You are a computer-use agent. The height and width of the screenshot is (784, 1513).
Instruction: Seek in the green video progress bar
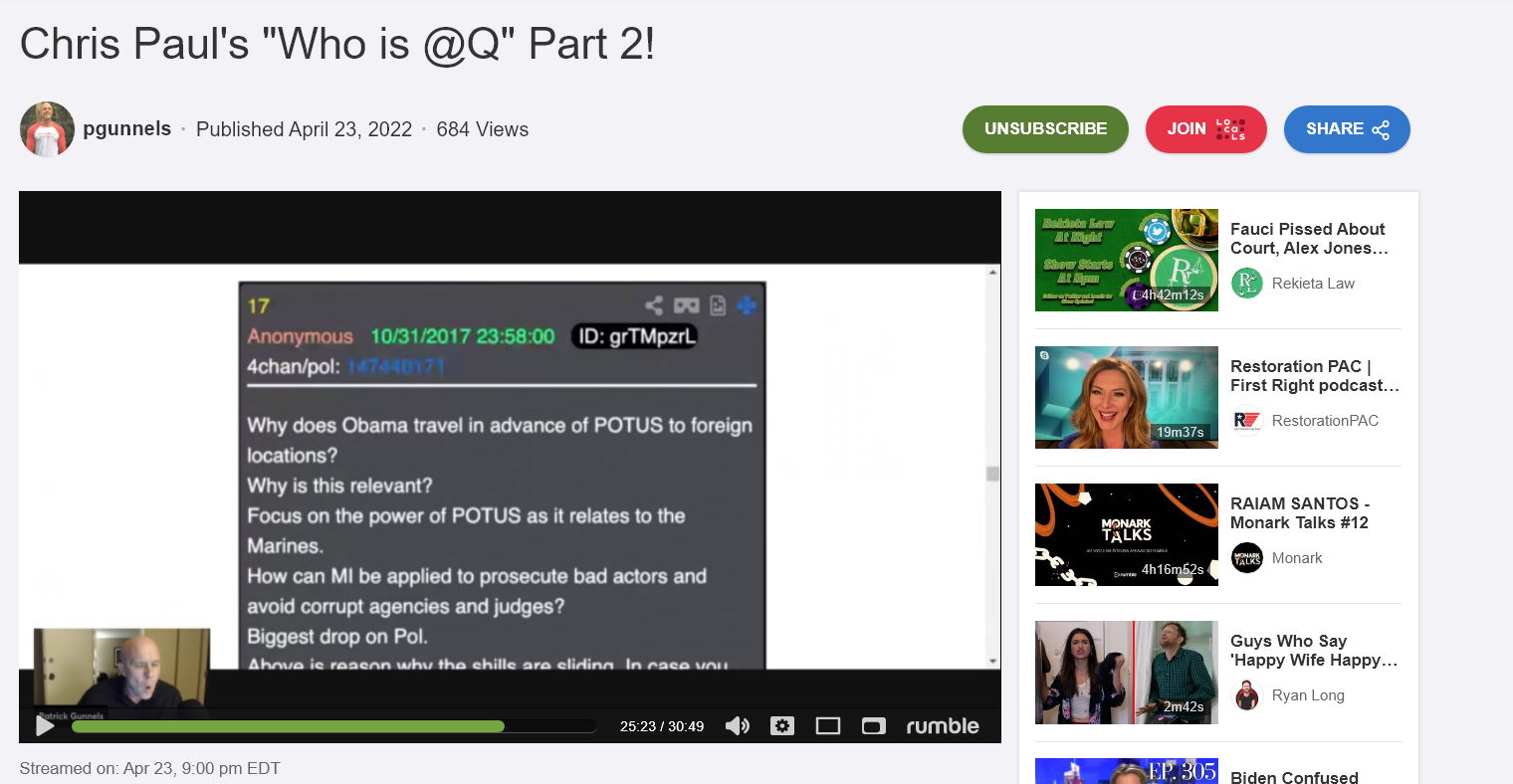tap(334, 726)
